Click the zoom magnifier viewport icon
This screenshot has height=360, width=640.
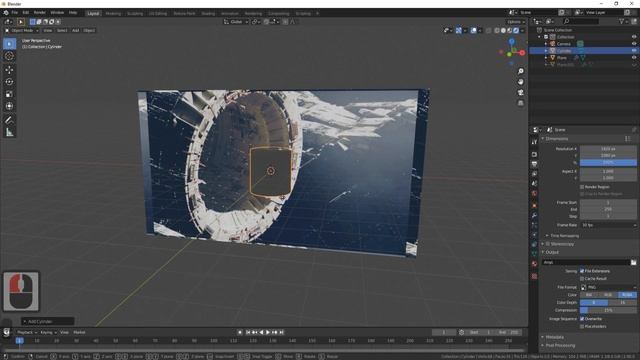(x=521, y=71)
